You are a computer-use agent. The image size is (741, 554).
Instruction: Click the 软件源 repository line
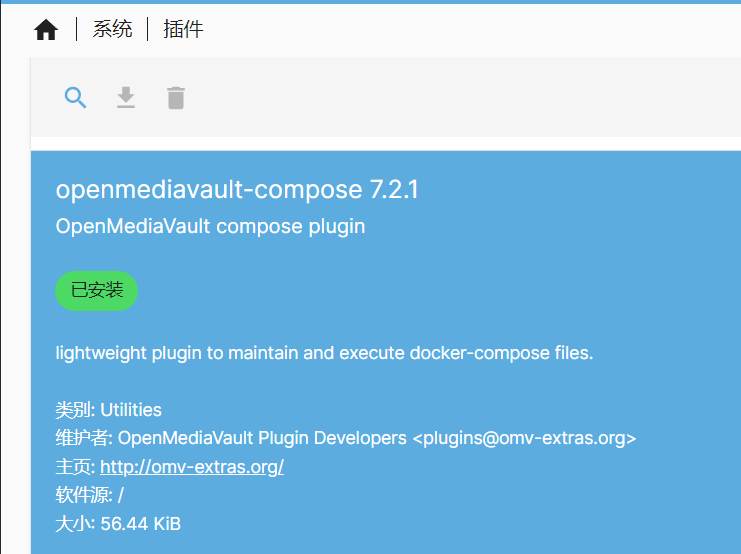[x=89, y=495]
